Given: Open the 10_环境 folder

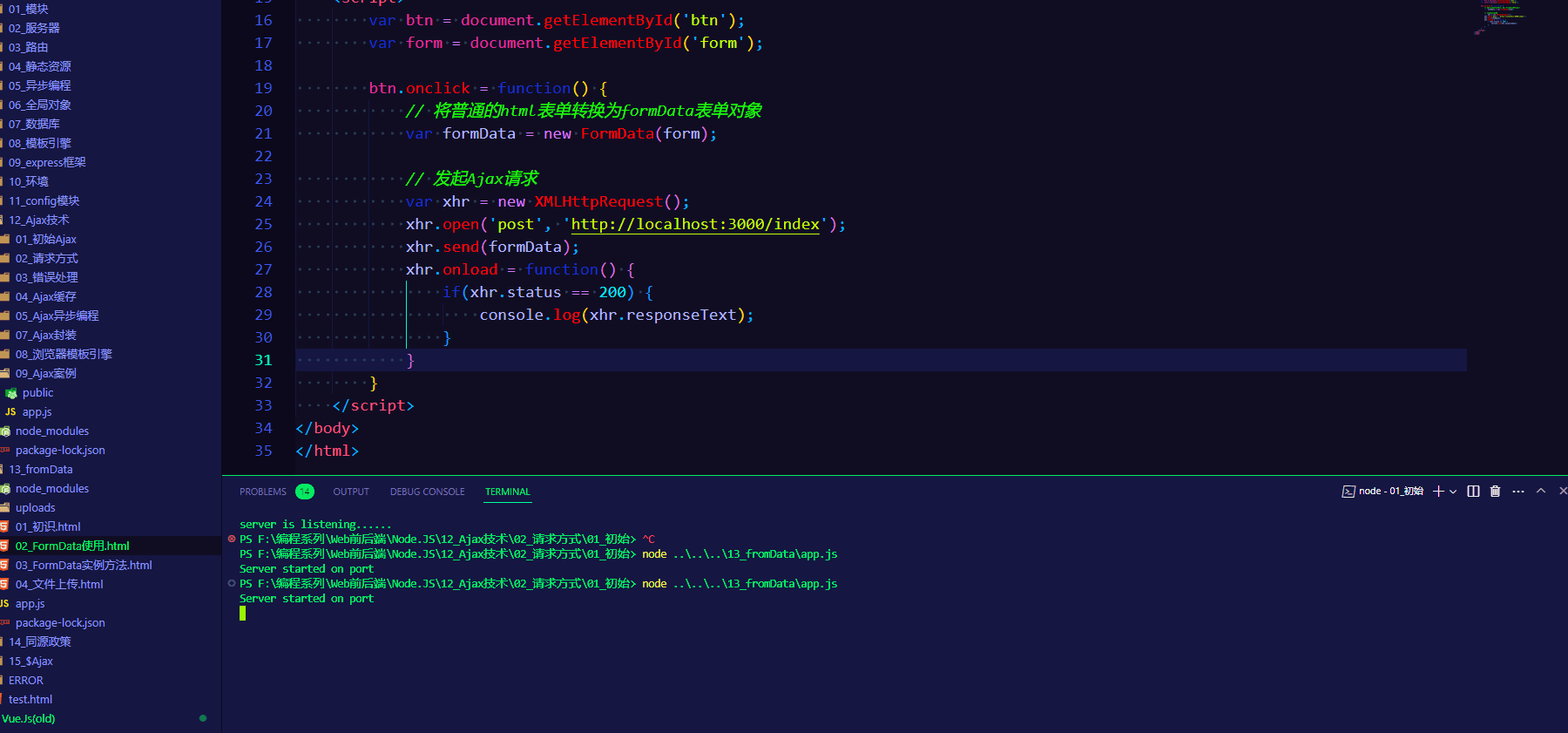Looking at the screenshot, I should click(x=28, y=181).
